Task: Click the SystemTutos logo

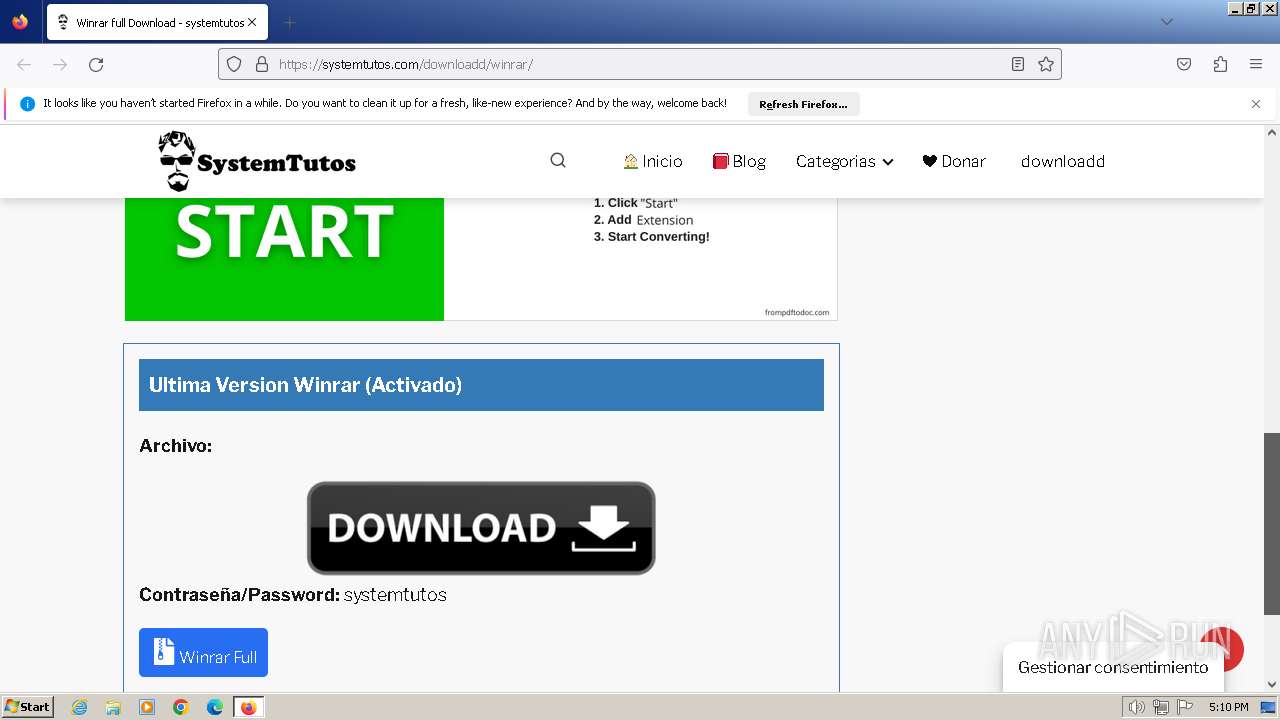Action: point(257,161)
